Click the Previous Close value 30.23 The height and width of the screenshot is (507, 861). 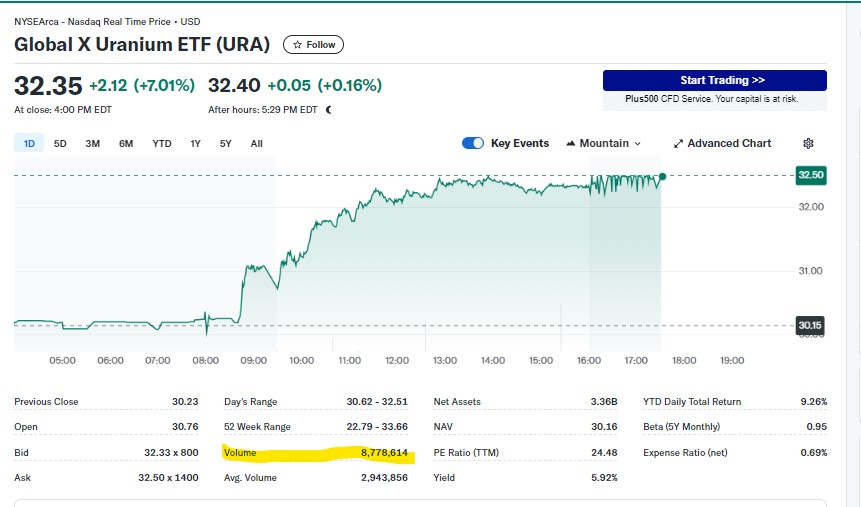[185, 402]
